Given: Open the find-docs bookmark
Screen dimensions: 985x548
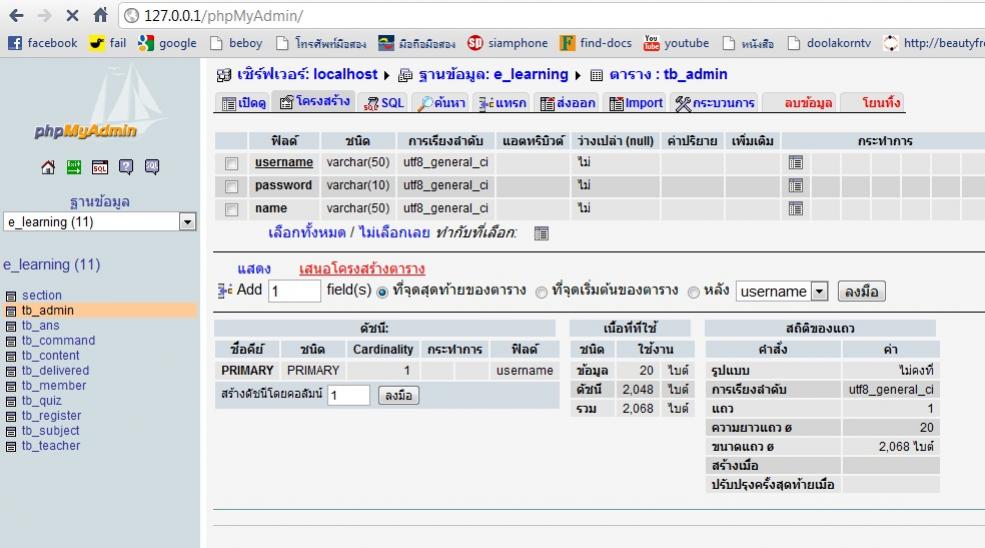Looking at the screenshot, I should (596, 43).
